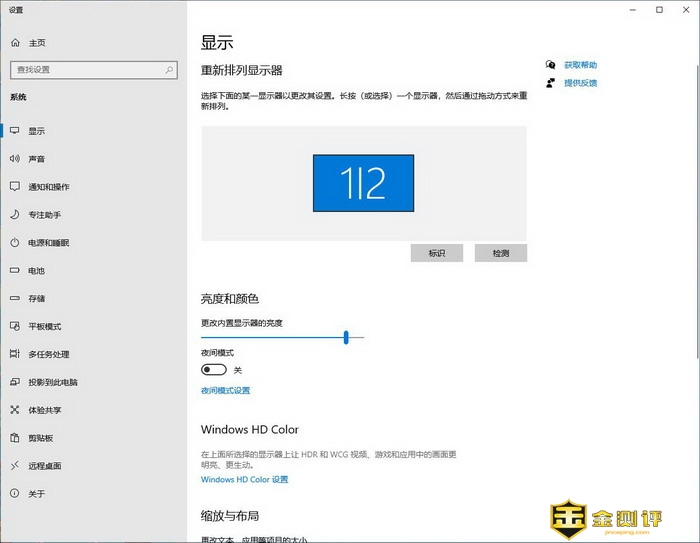
Task: Click the brightness slider handle
Action: point(346,337)
